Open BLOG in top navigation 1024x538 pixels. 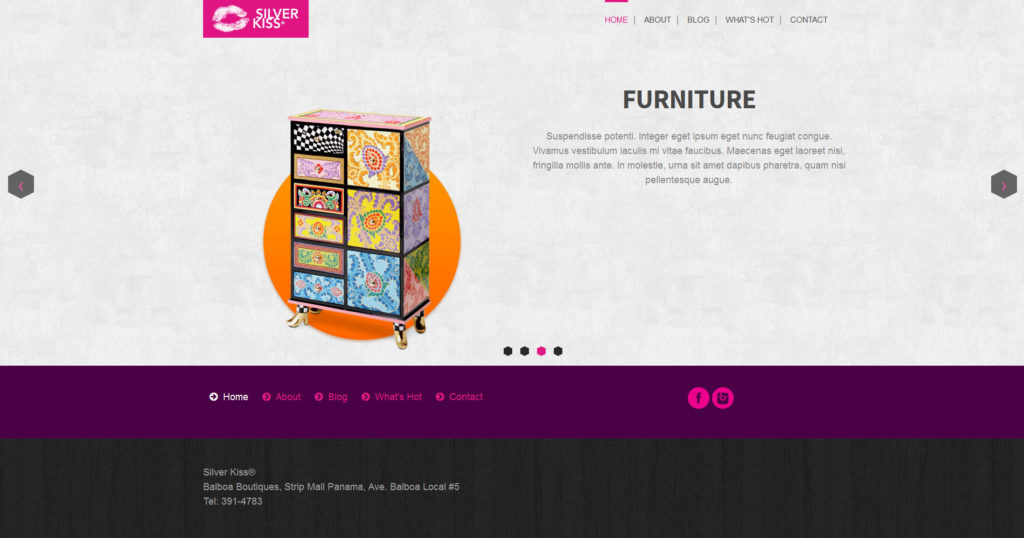(x=698, y=20)
